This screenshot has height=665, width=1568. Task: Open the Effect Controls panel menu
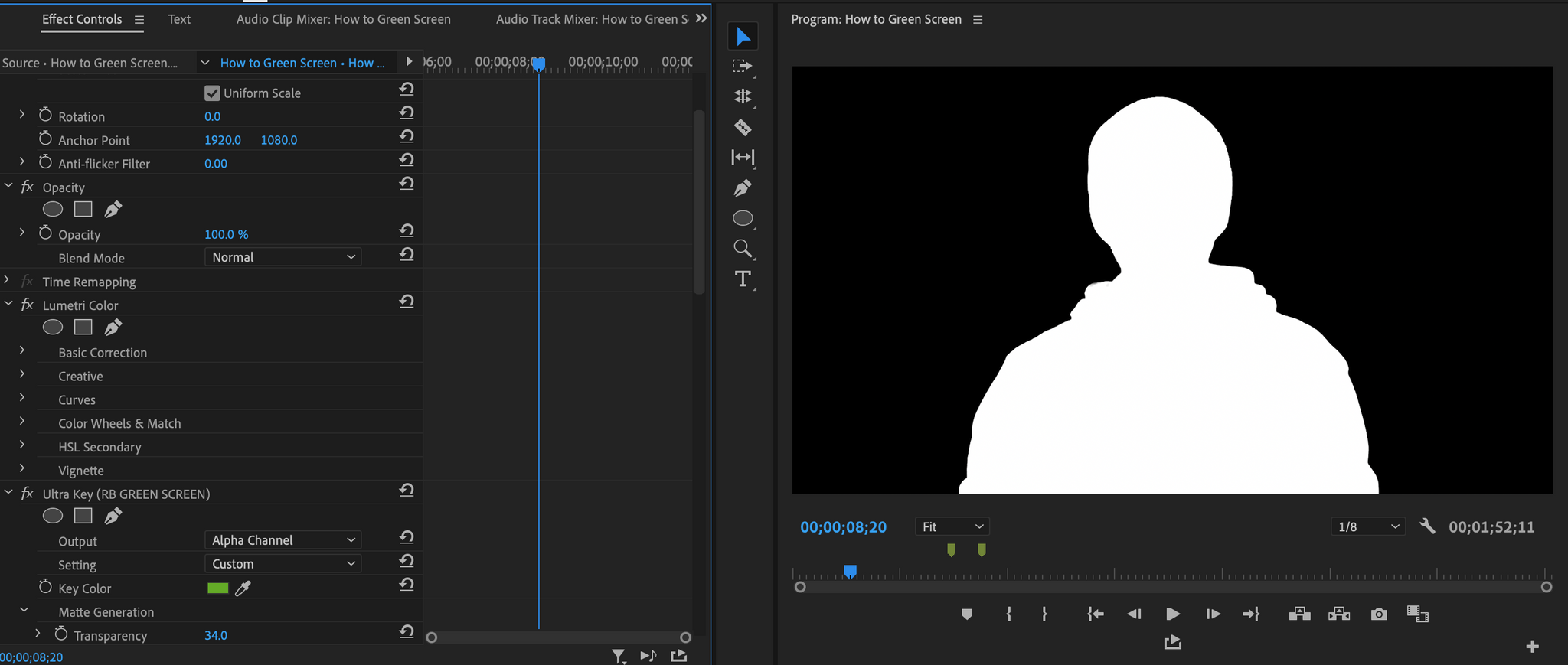[139, 20]
